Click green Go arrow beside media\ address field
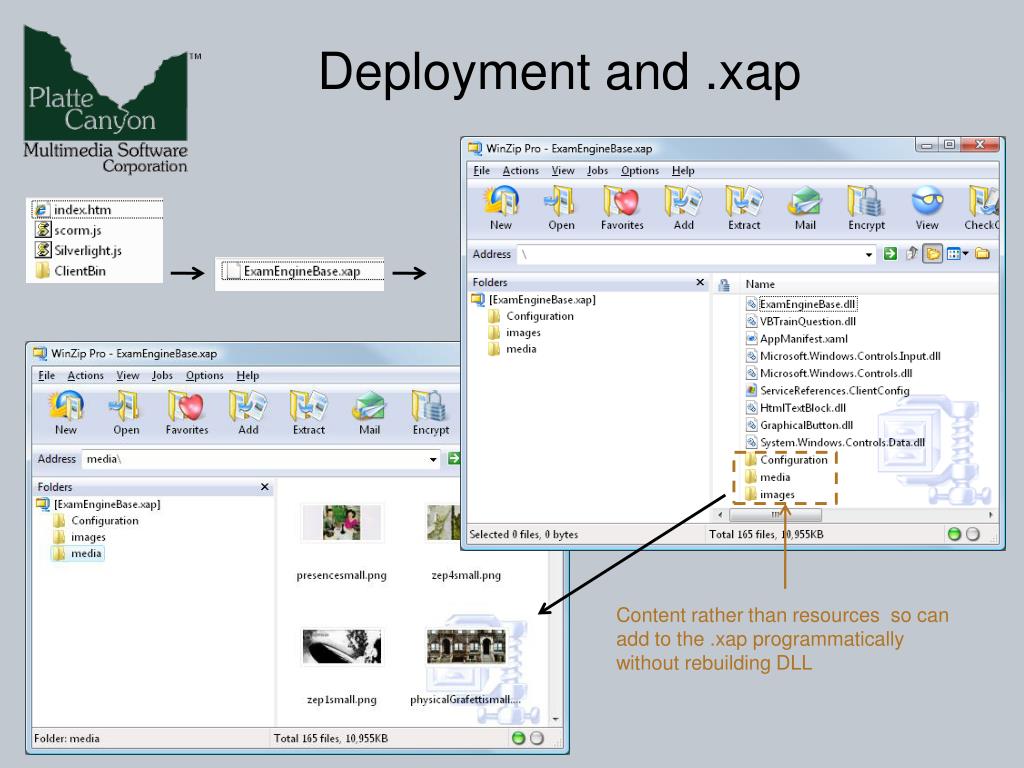1024x768 pixels. 454,458
